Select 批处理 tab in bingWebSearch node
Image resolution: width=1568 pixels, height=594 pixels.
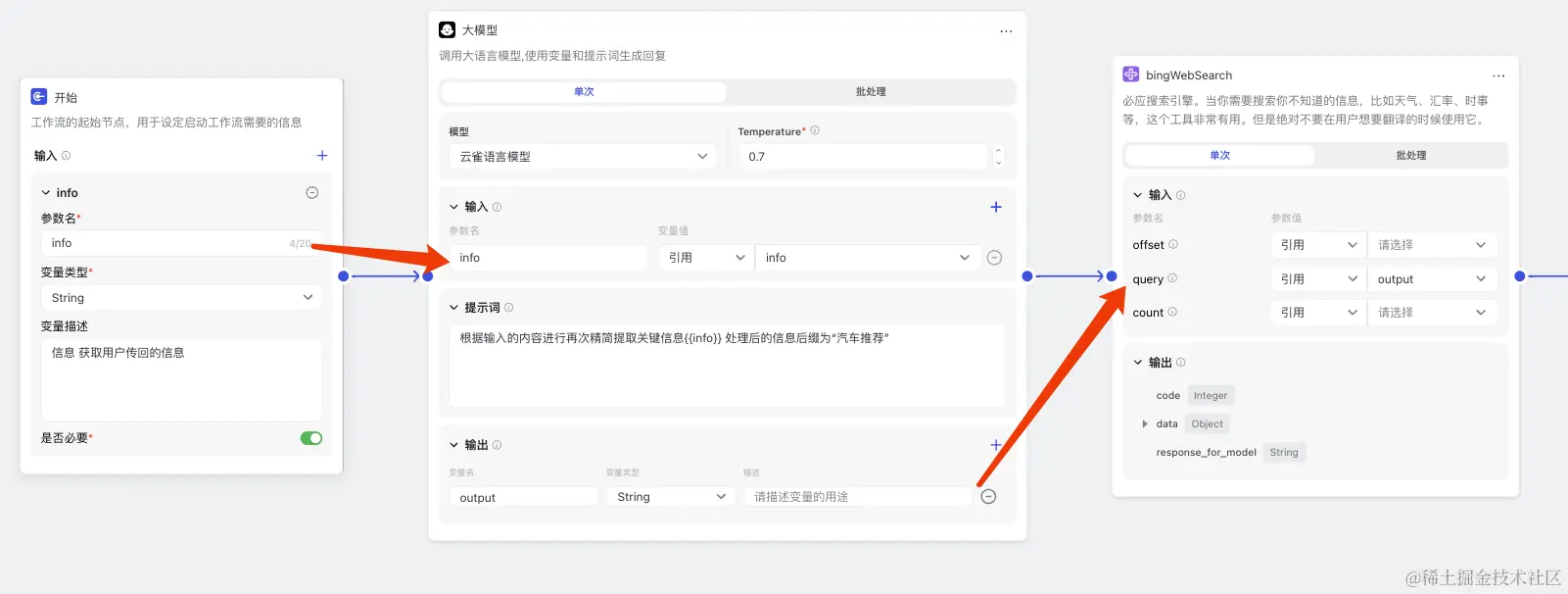(1411, 156)
